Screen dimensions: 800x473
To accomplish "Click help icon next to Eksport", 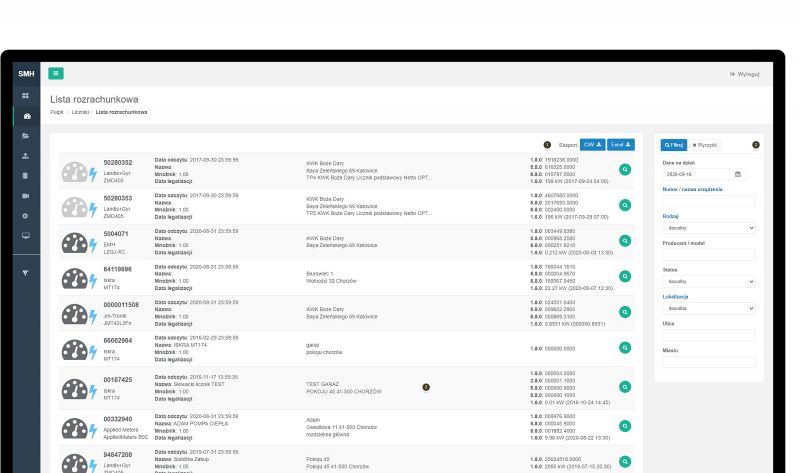I will 547,145.
